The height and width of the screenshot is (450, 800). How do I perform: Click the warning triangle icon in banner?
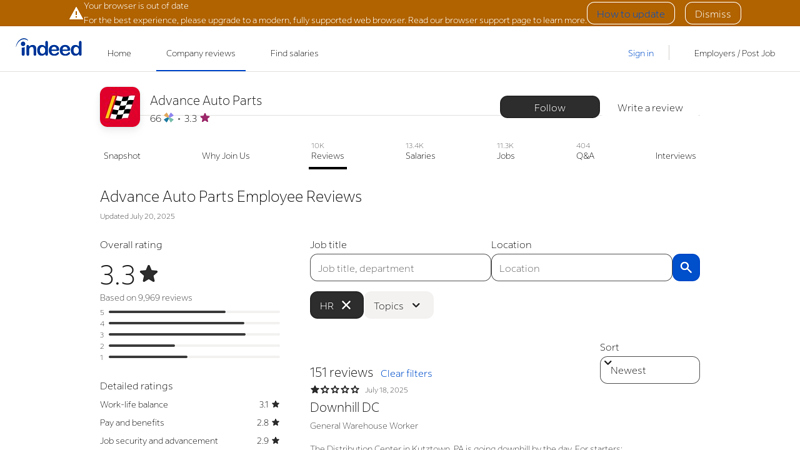(x=76, y=14)
